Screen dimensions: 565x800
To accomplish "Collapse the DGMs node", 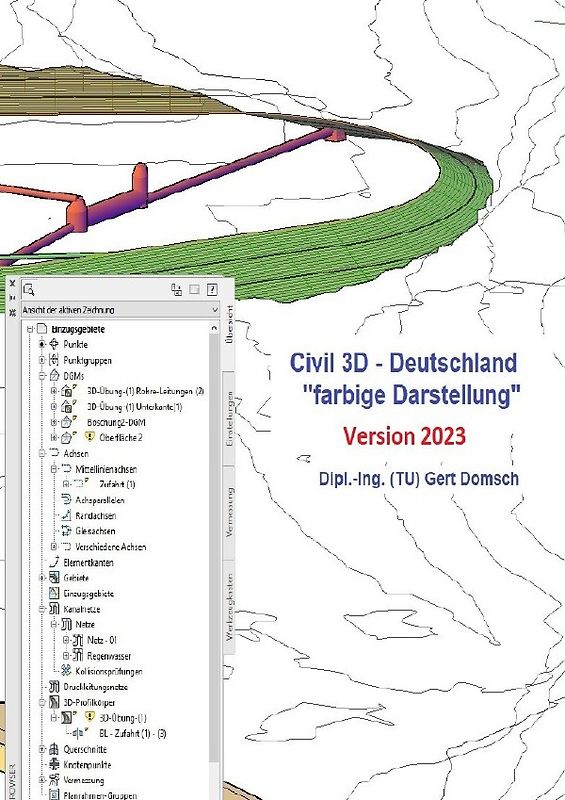I will (42, 376).
